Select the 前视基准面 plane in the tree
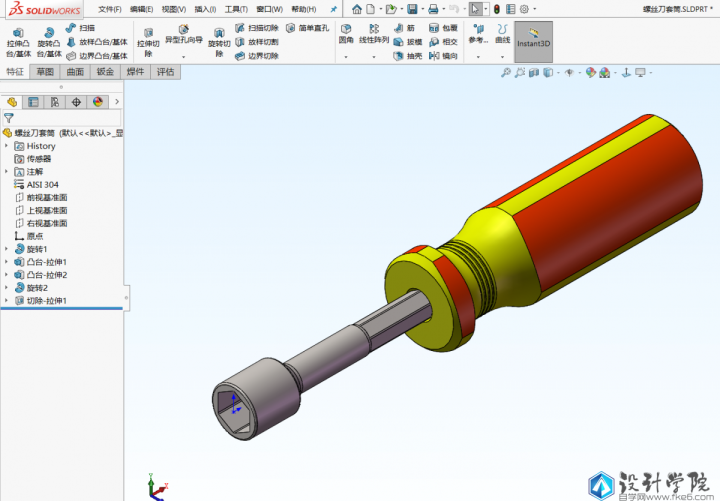This screenshot has width=720, height=501. pos(47,198)
